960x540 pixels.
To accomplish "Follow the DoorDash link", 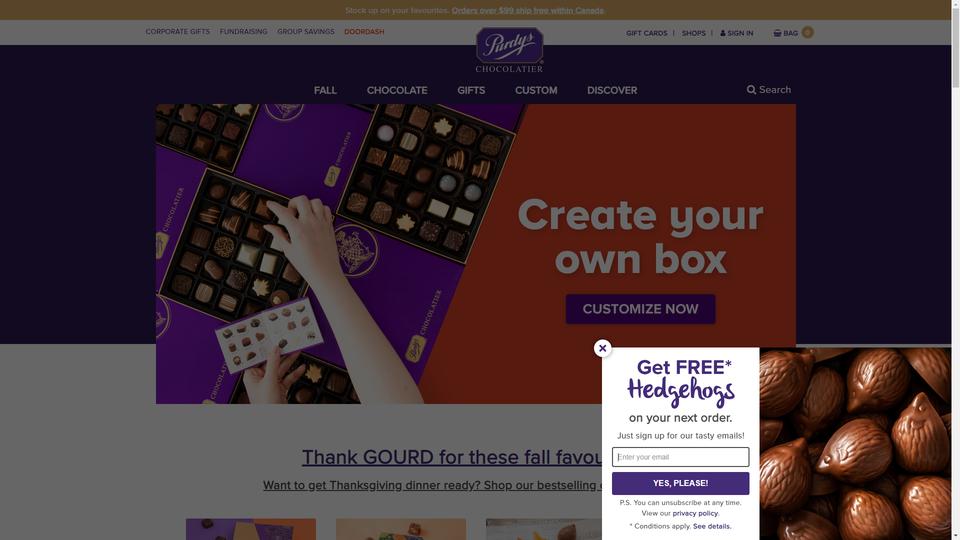I will click(x=364, y=32).
